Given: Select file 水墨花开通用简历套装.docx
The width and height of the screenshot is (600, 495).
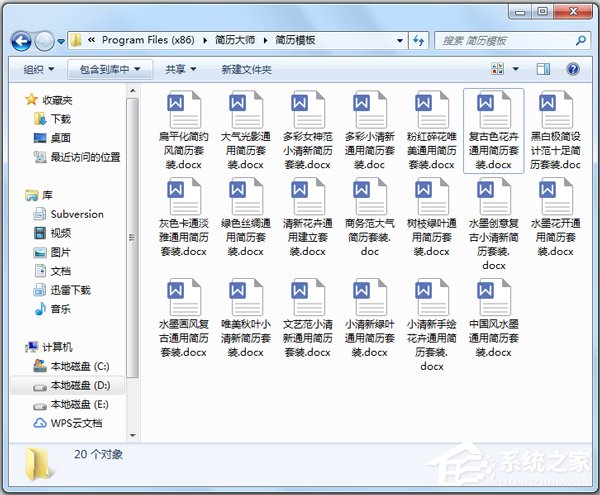Looking at the screenshot, I should (556, 217).
